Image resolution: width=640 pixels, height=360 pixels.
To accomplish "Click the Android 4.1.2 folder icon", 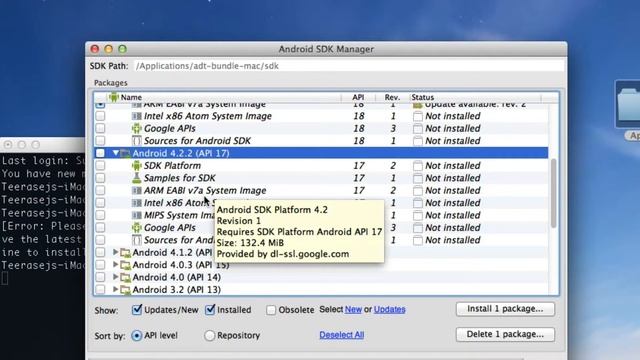I will click(x=126, y=253).
